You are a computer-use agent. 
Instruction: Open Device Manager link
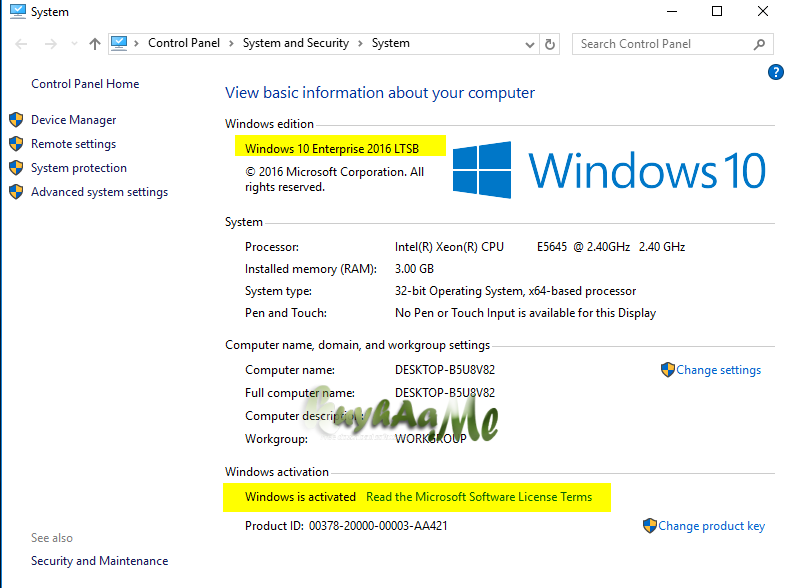click(x=74, y=120)
